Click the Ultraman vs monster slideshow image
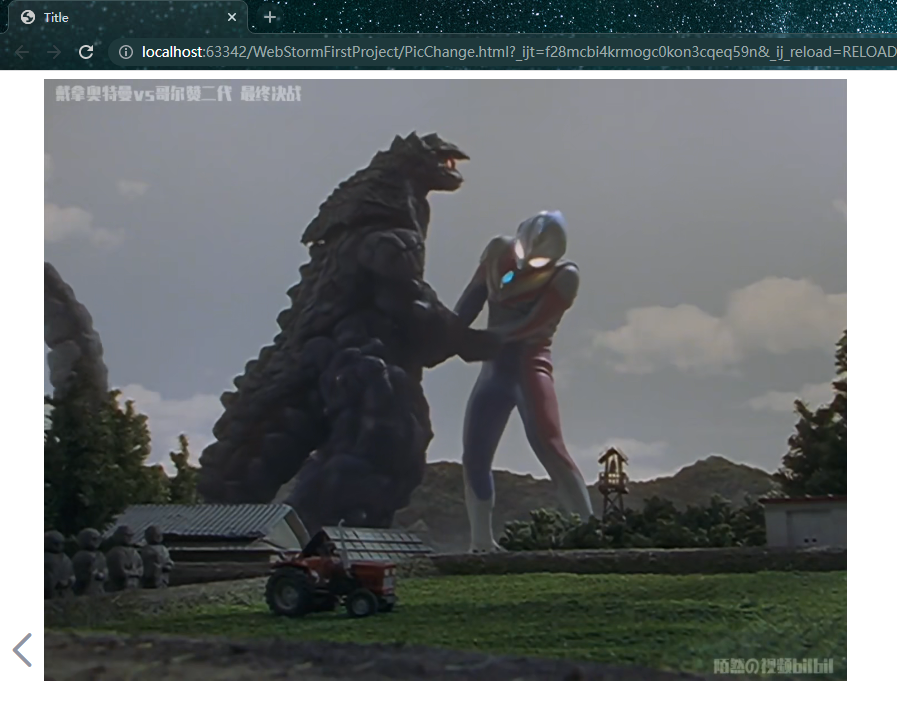This screenshot has height=720, width=897. 445,380
